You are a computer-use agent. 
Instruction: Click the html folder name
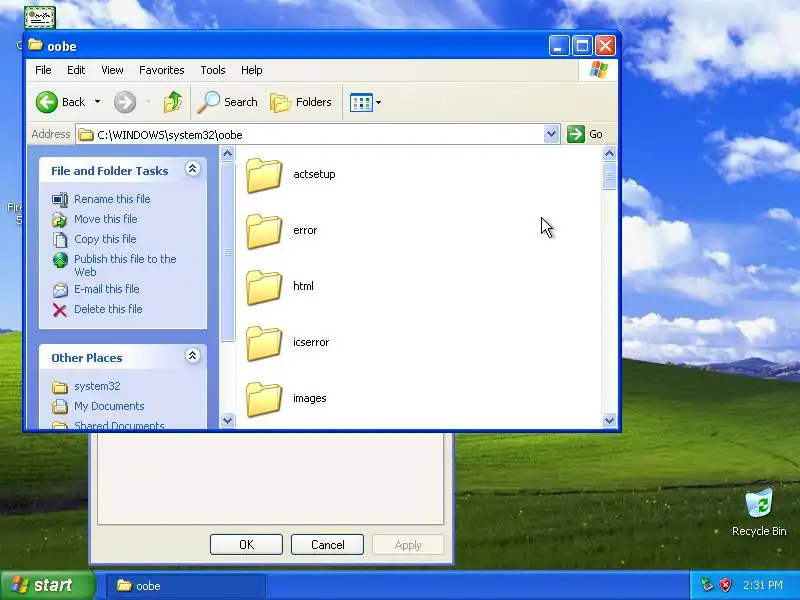click(303, 286)
